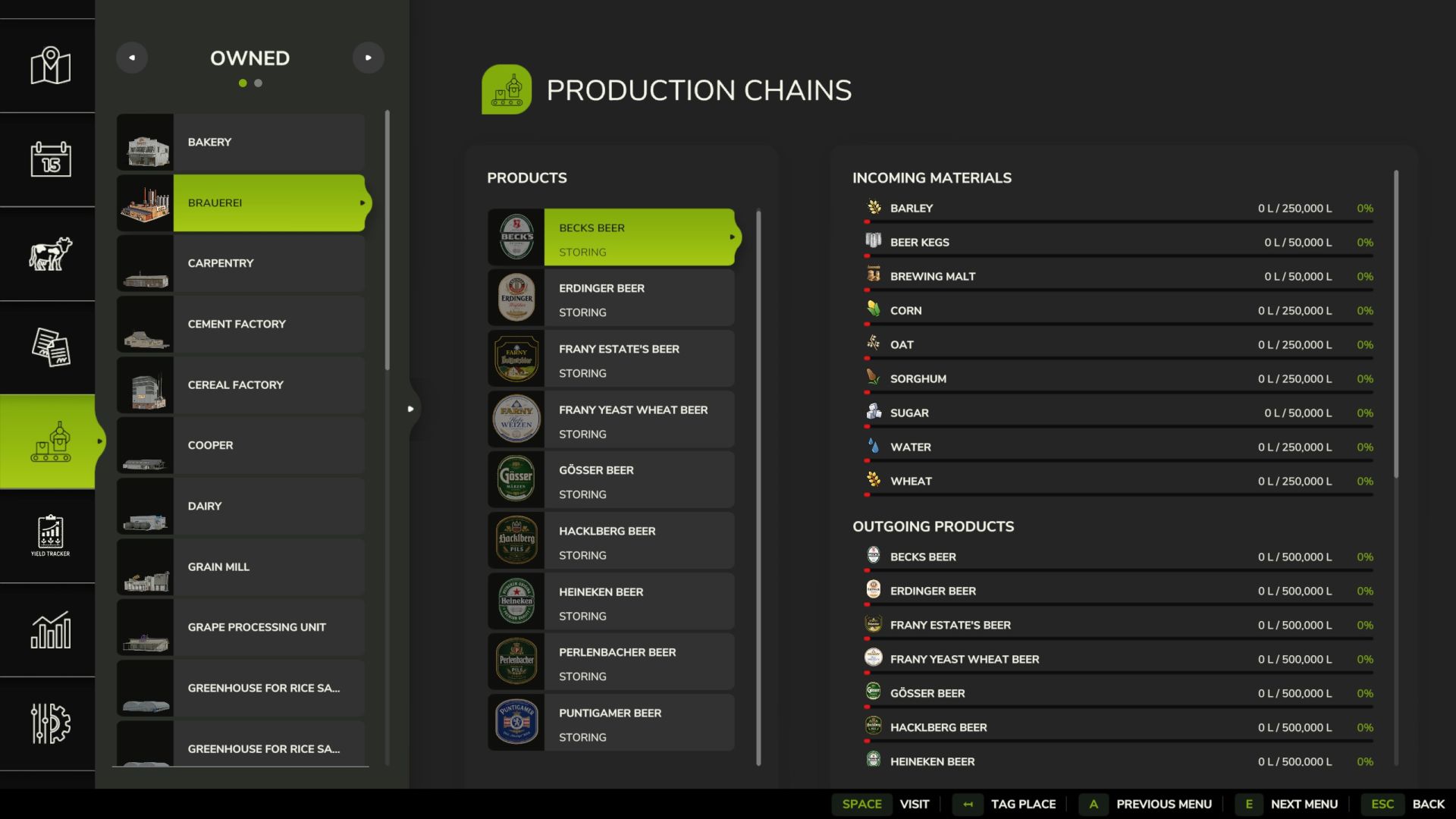Click the products list scrollbar
This screenshot has width=1456, height=819.
(758, 488)
